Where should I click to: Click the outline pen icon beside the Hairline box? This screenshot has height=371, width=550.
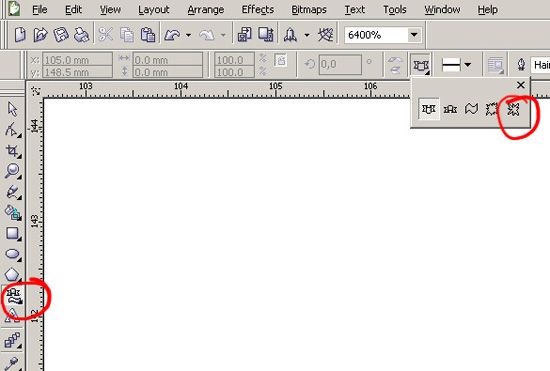pyautogui.click(x=521, y=65)
